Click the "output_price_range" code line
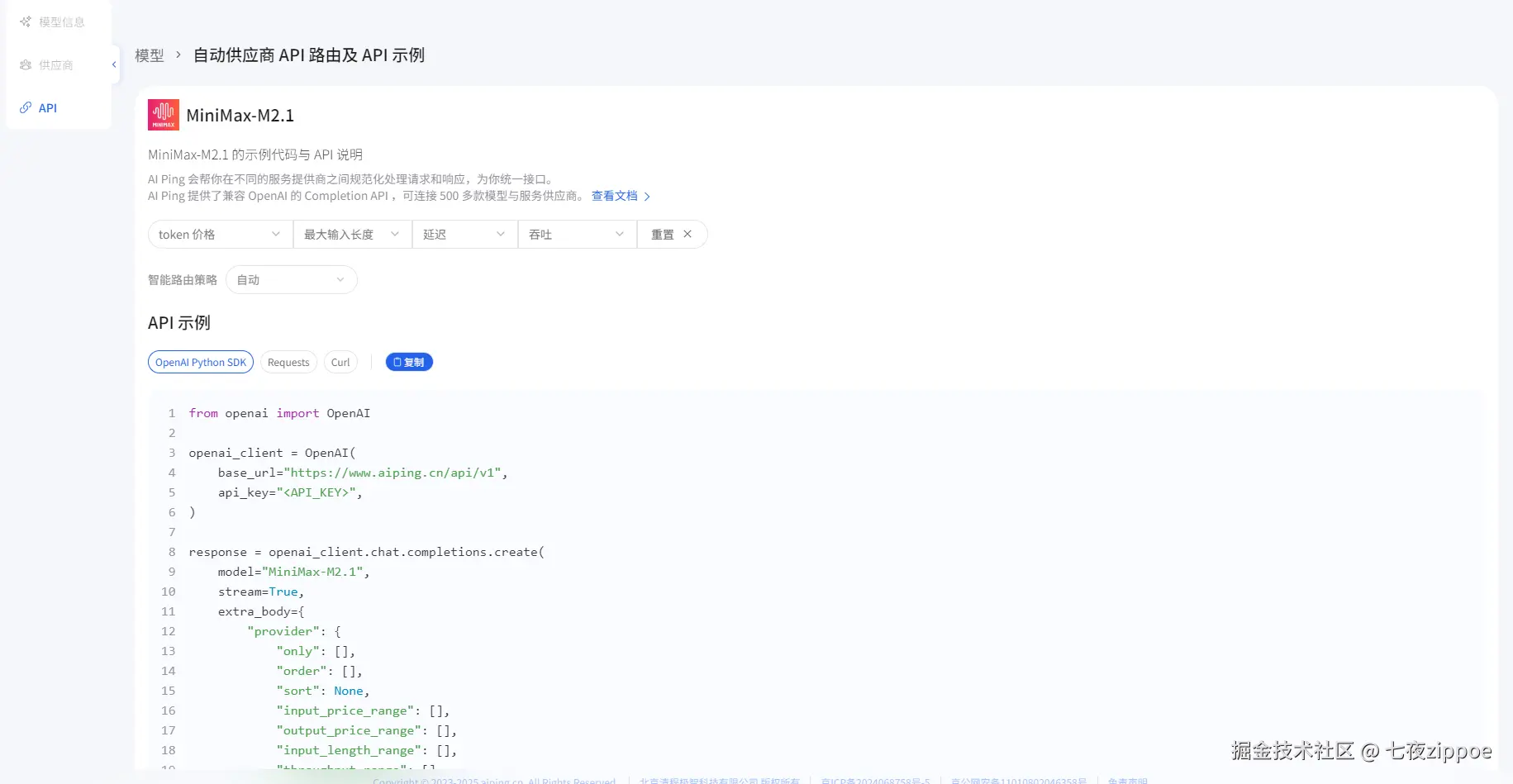Image resolution: width=1513 pixels, height=784 pixels. tap(367, 730)
